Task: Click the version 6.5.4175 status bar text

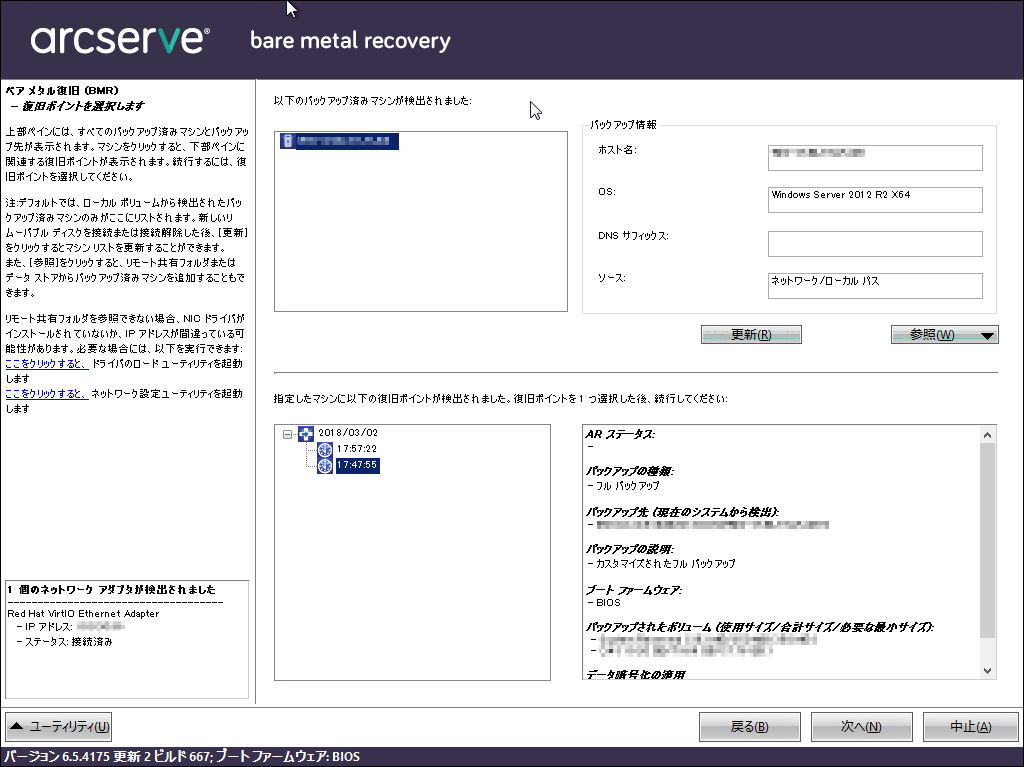Action: 182,757
